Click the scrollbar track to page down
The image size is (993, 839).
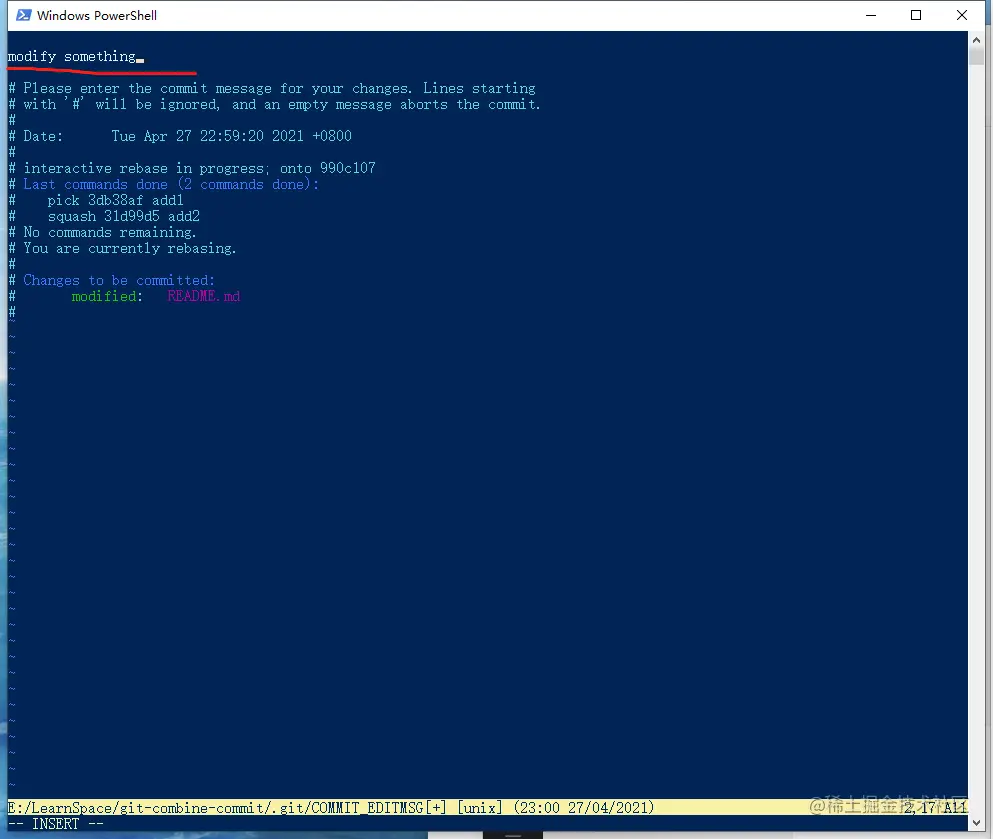(977, 400)
